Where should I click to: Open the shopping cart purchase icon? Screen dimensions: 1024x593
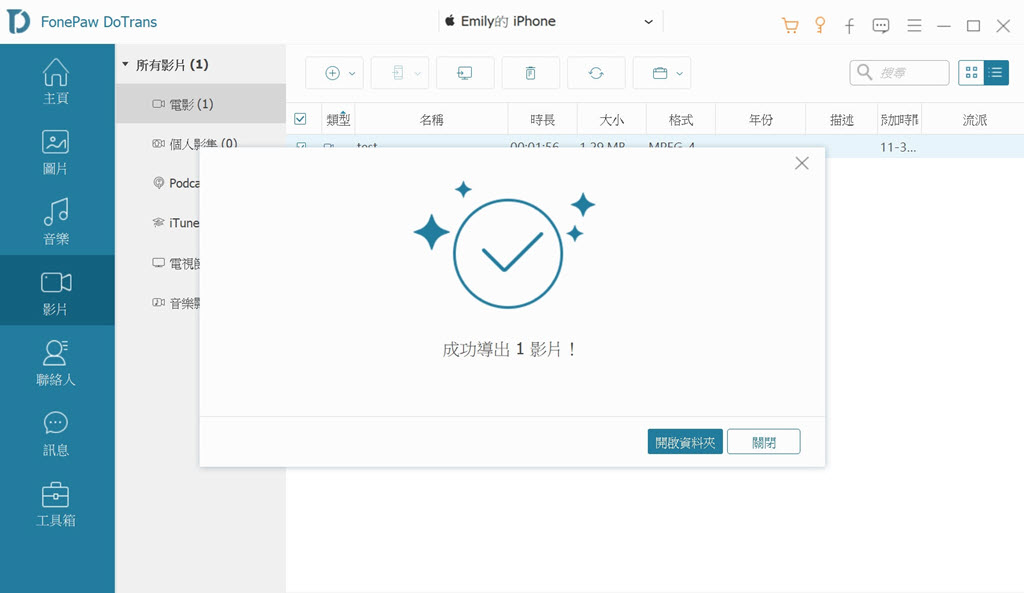pyautogui.click(x=789, y=25)
